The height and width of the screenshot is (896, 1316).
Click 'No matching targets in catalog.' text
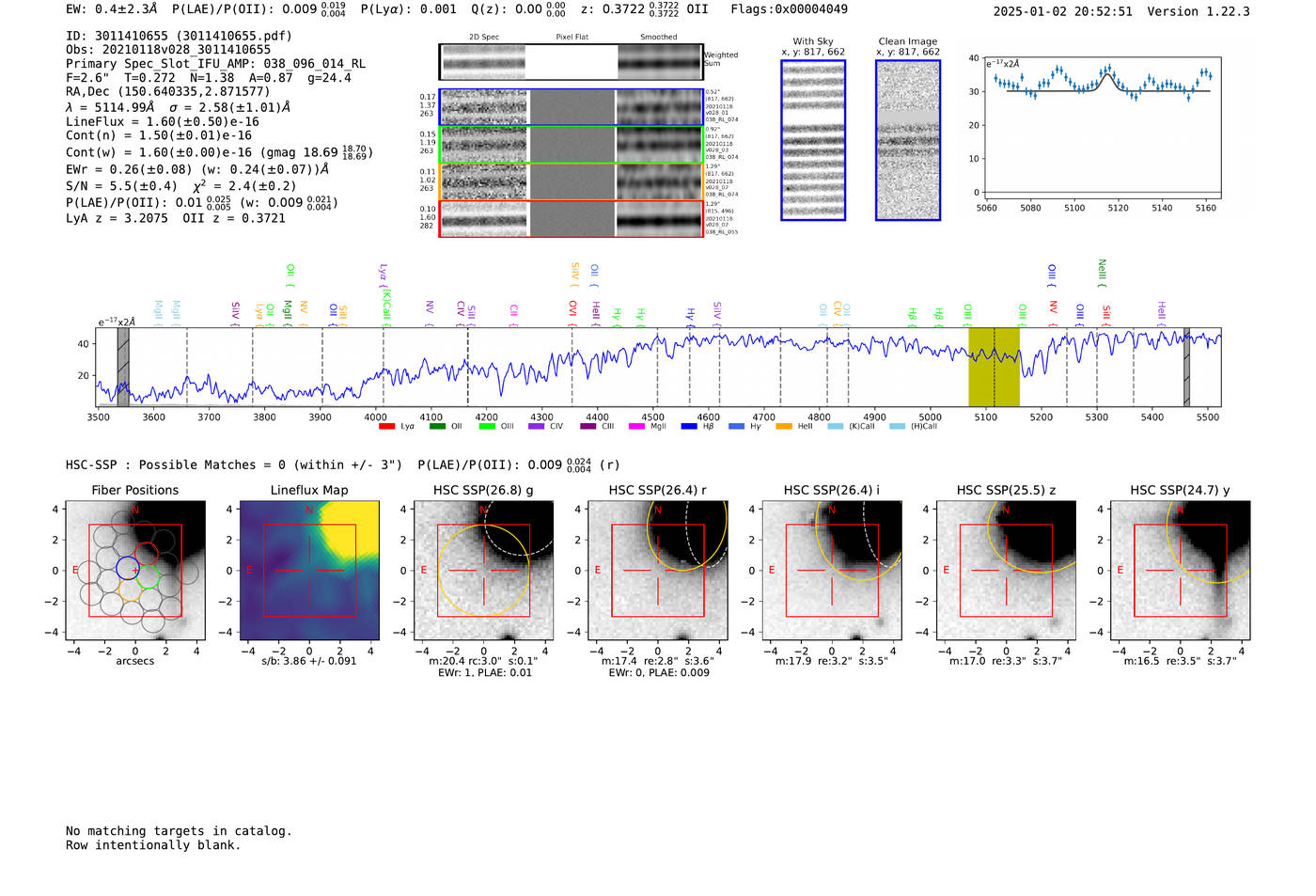[x=179, y=831]
